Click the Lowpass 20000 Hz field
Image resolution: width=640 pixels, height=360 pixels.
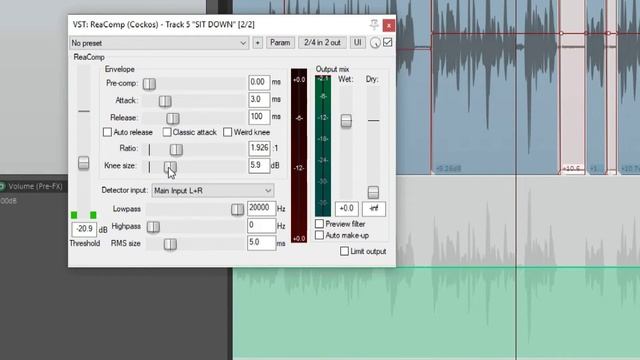click(261, 208)
